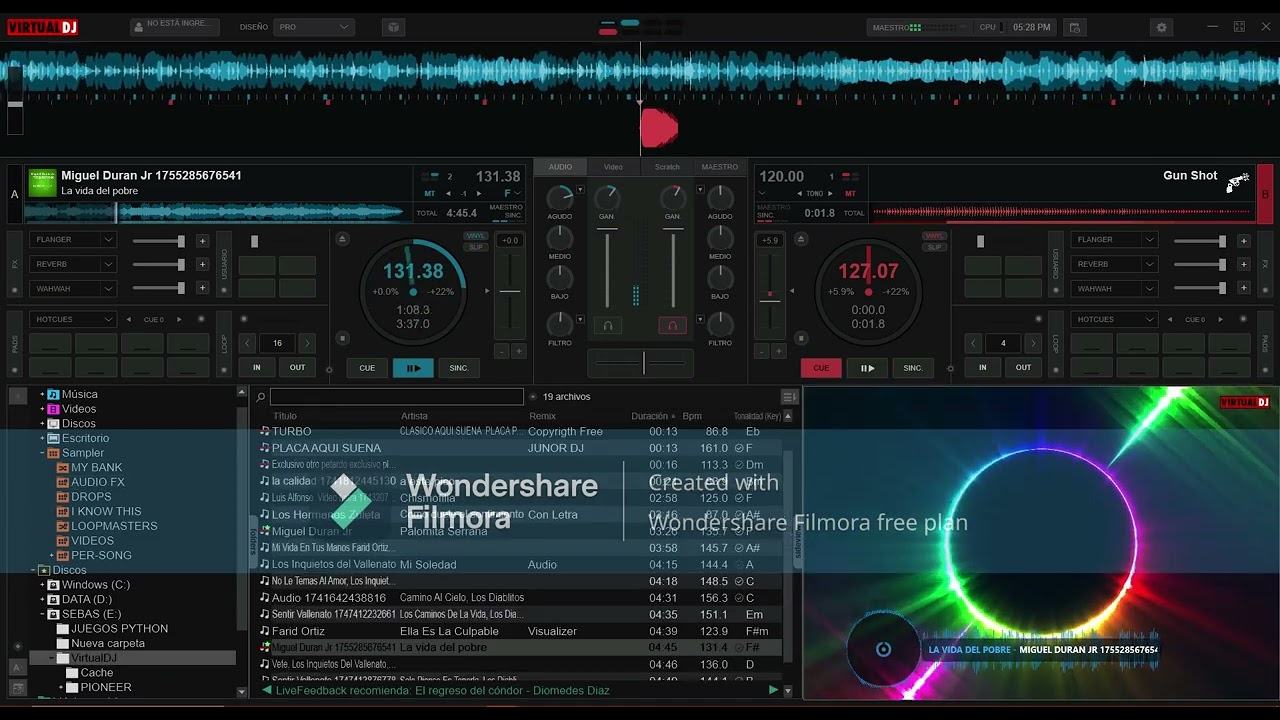
Task: Eject the track from deck A
Action: click(342, 239)
